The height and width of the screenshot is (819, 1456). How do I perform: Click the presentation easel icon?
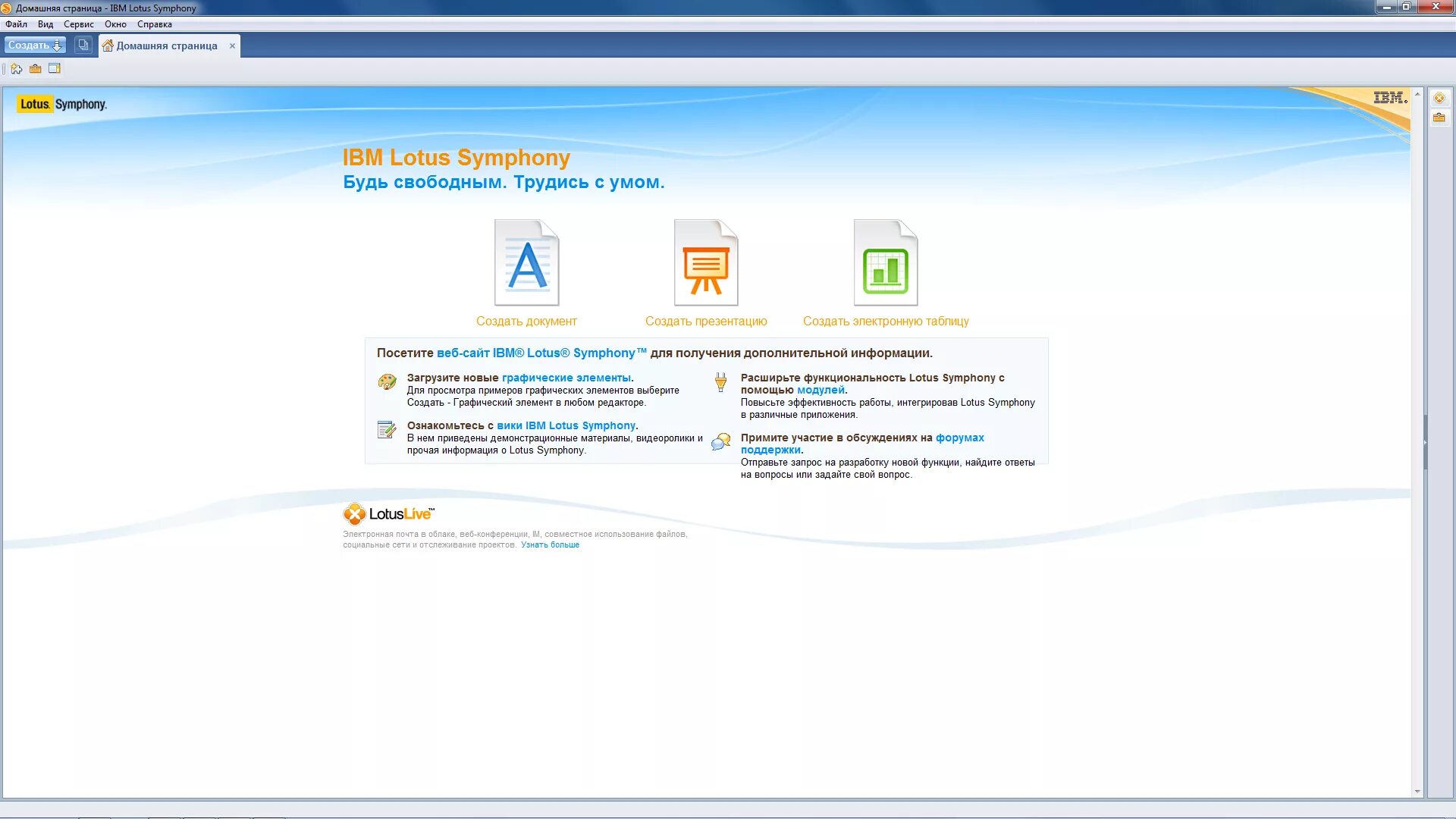[706, 262]
